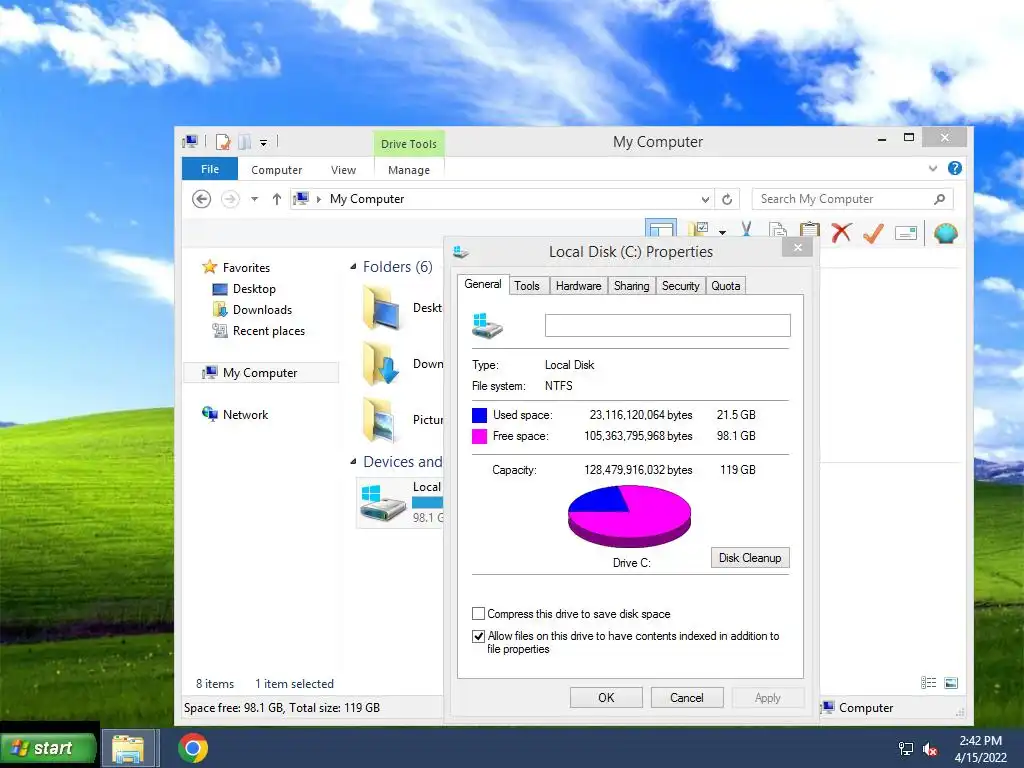Click the quick access properties document icon

tap(223, 142)
